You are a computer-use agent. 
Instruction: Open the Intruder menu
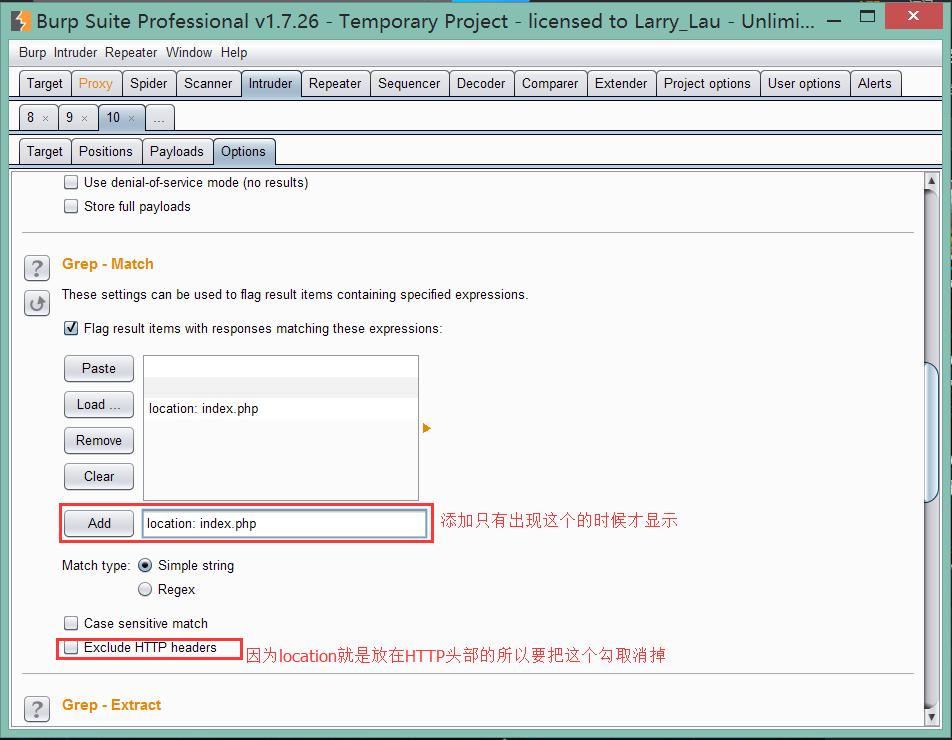click(x=75, y=53)
